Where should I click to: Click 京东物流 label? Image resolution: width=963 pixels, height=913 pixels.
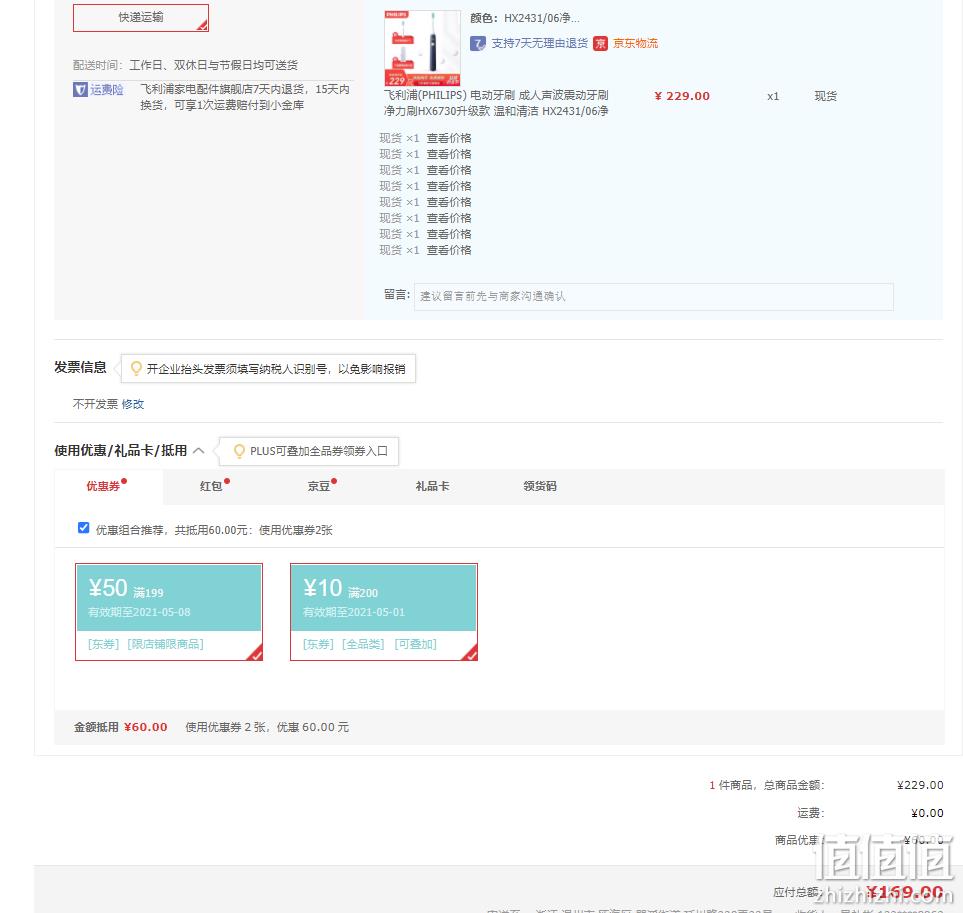tap(635, 44)
